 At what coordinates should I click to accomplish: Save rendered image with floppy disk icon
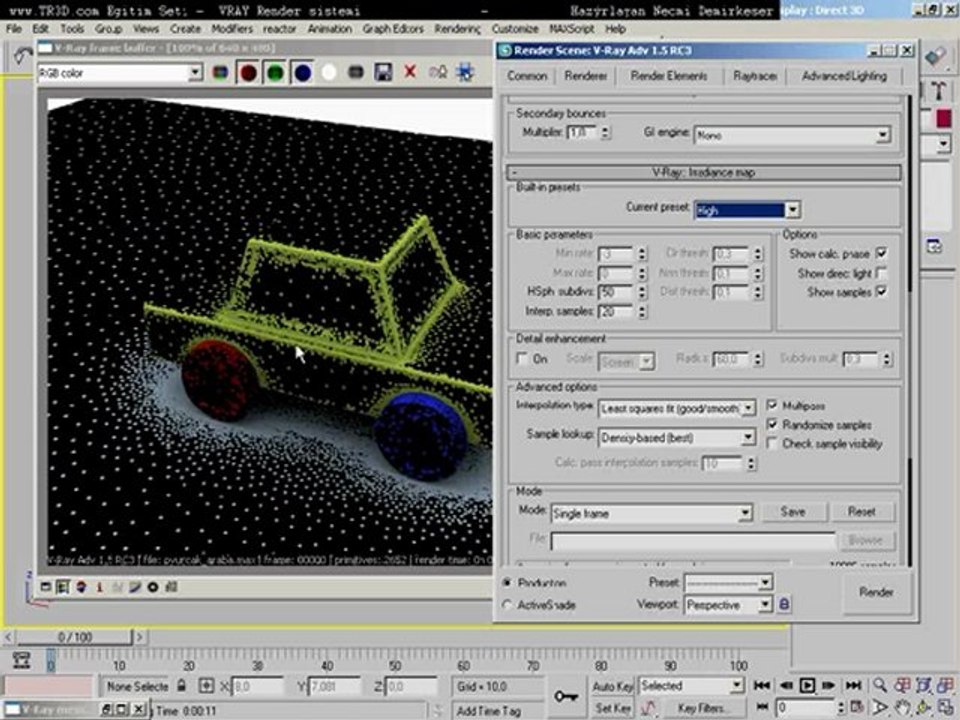383,73
